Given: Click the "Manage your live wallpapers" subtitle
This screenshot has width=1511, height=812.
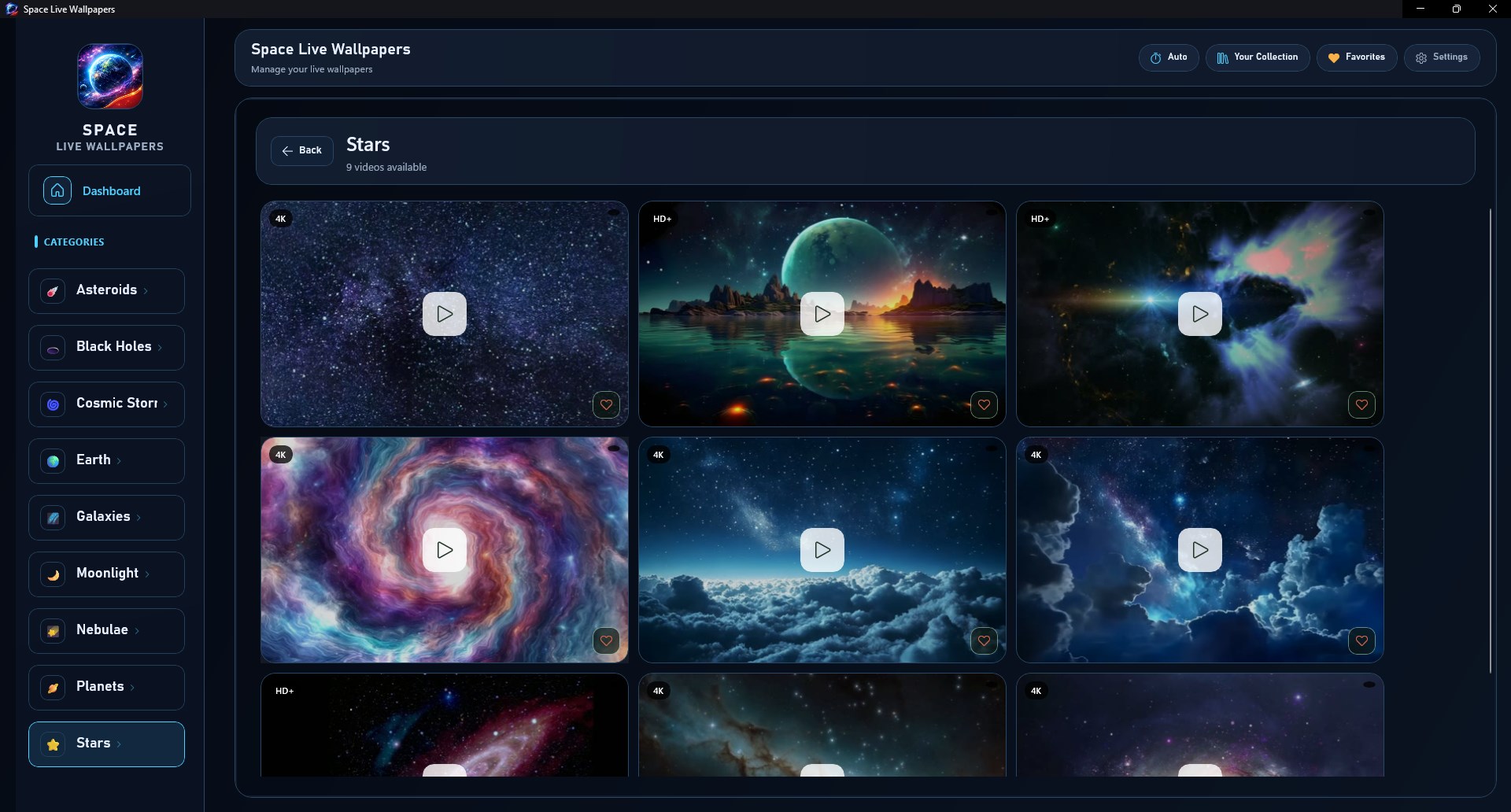Looking at the screenshot, I should [x=312, y=69].
